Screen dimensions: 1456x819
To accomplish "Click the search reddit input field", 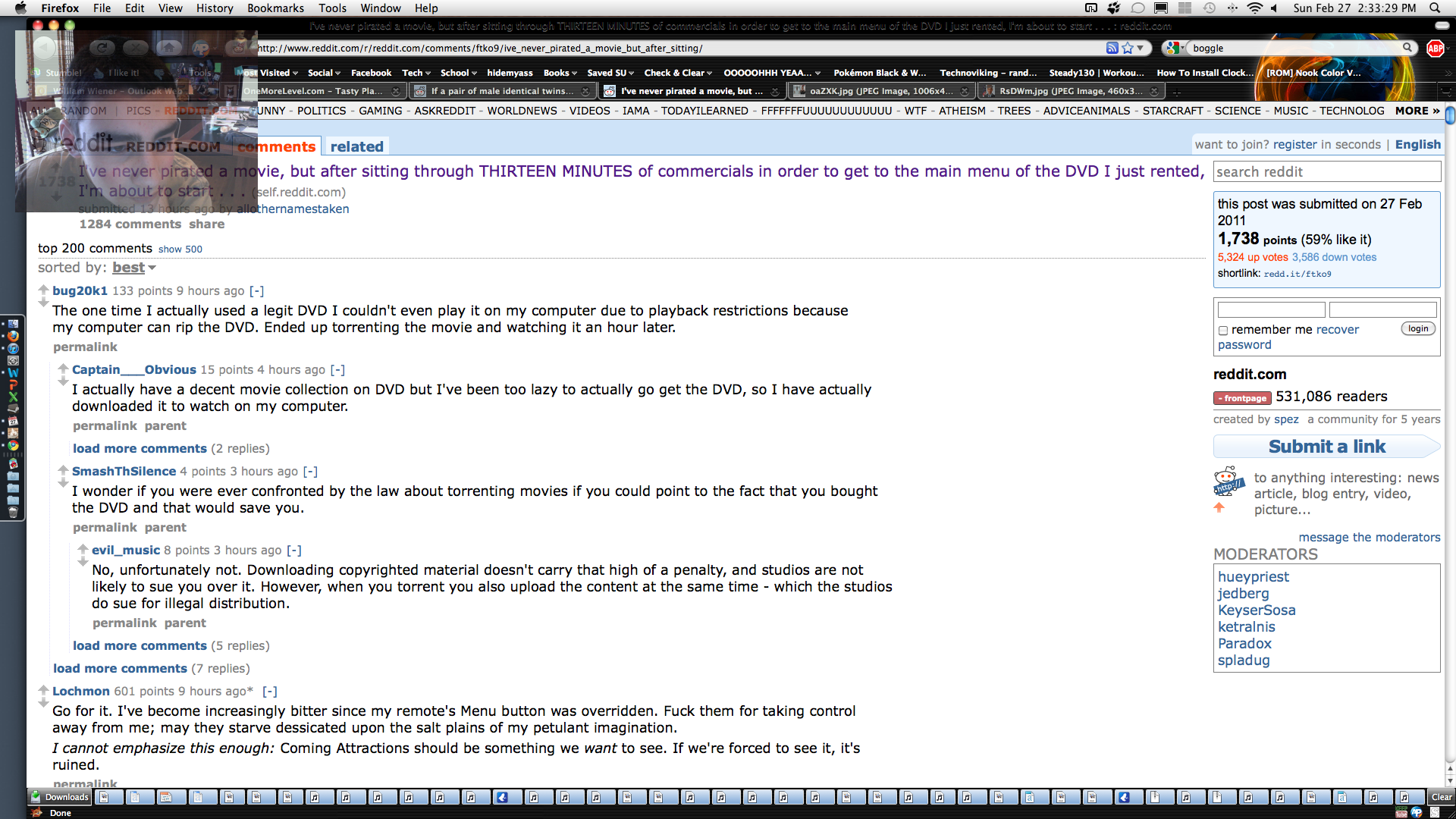I will (1326, 172).
